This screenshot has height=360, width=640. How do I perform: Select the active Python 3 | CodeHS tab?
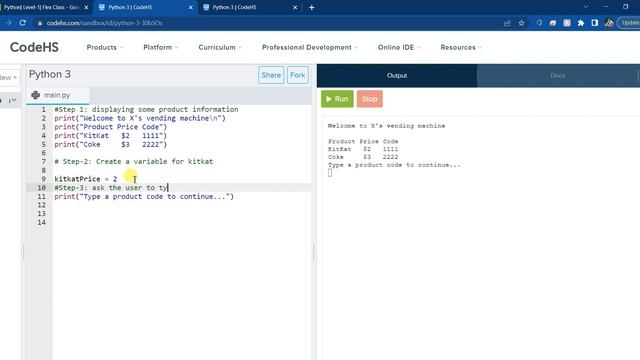(x=145, y=7)
